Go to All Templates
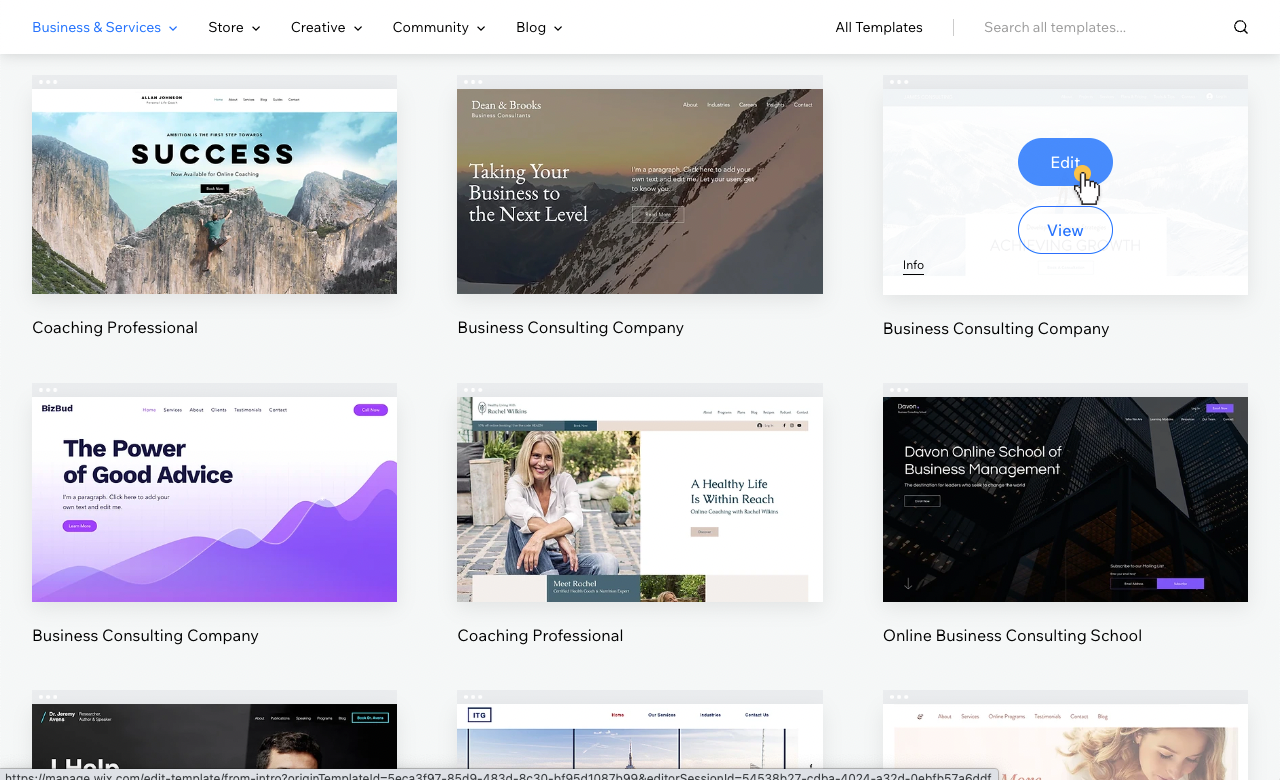The height and width of the screenshot is (780, 1280). pyautogui.click(x=879, y=27)
